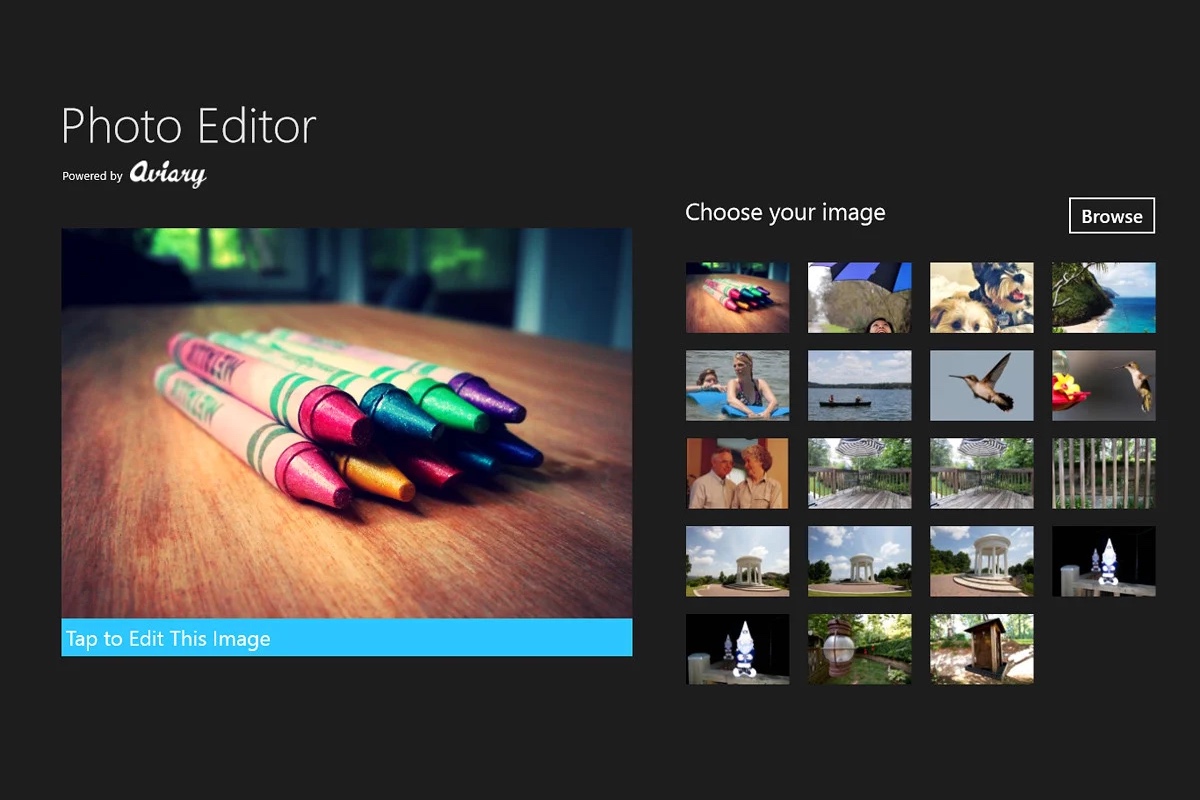This screenshot has width=1200, height=800.
Task: Click the Aviary logo
Action: pyautogui.click(x=168, y=174)
